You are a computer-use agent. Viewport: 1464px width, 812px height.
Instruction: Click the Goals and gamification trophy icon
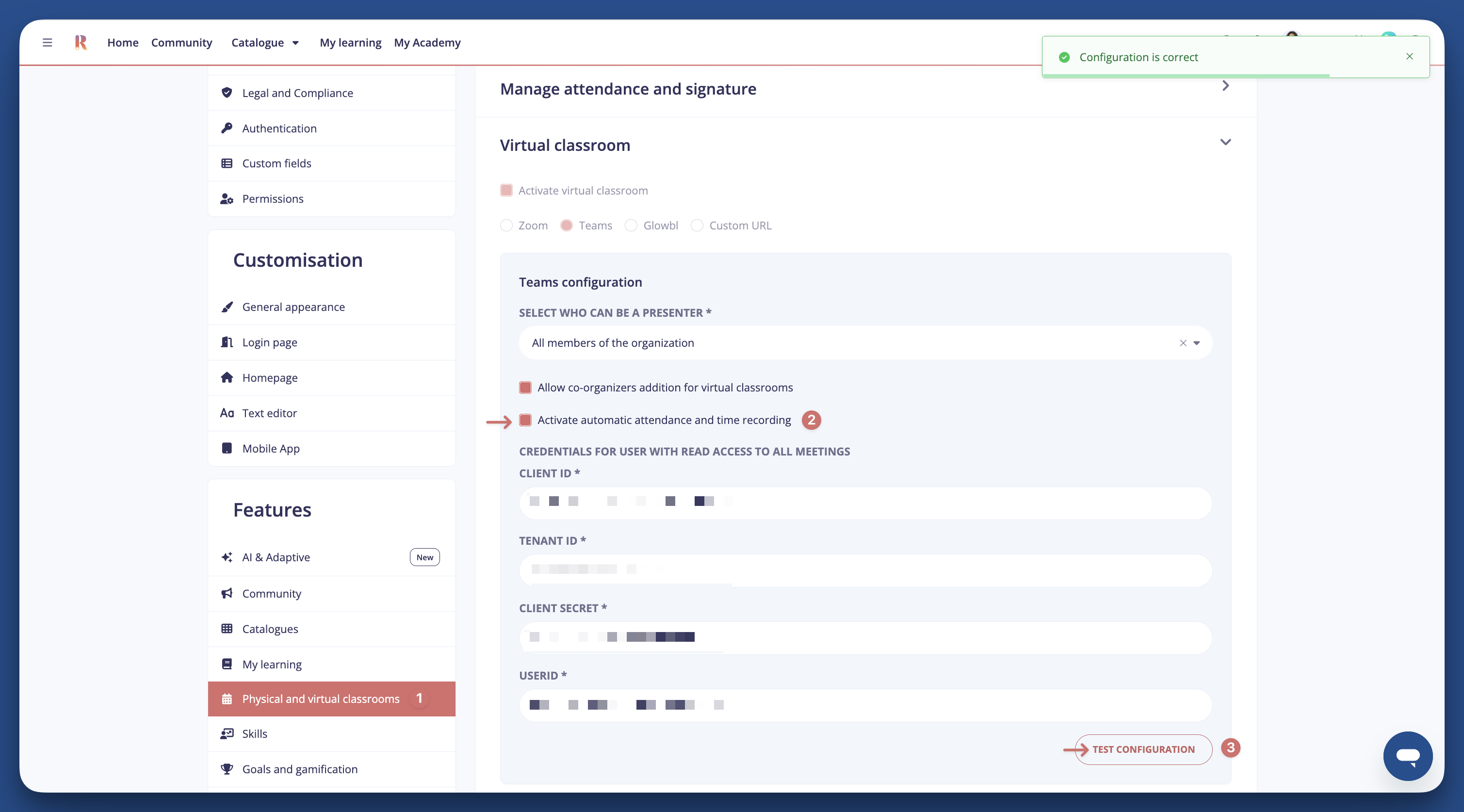pos(227,769)
